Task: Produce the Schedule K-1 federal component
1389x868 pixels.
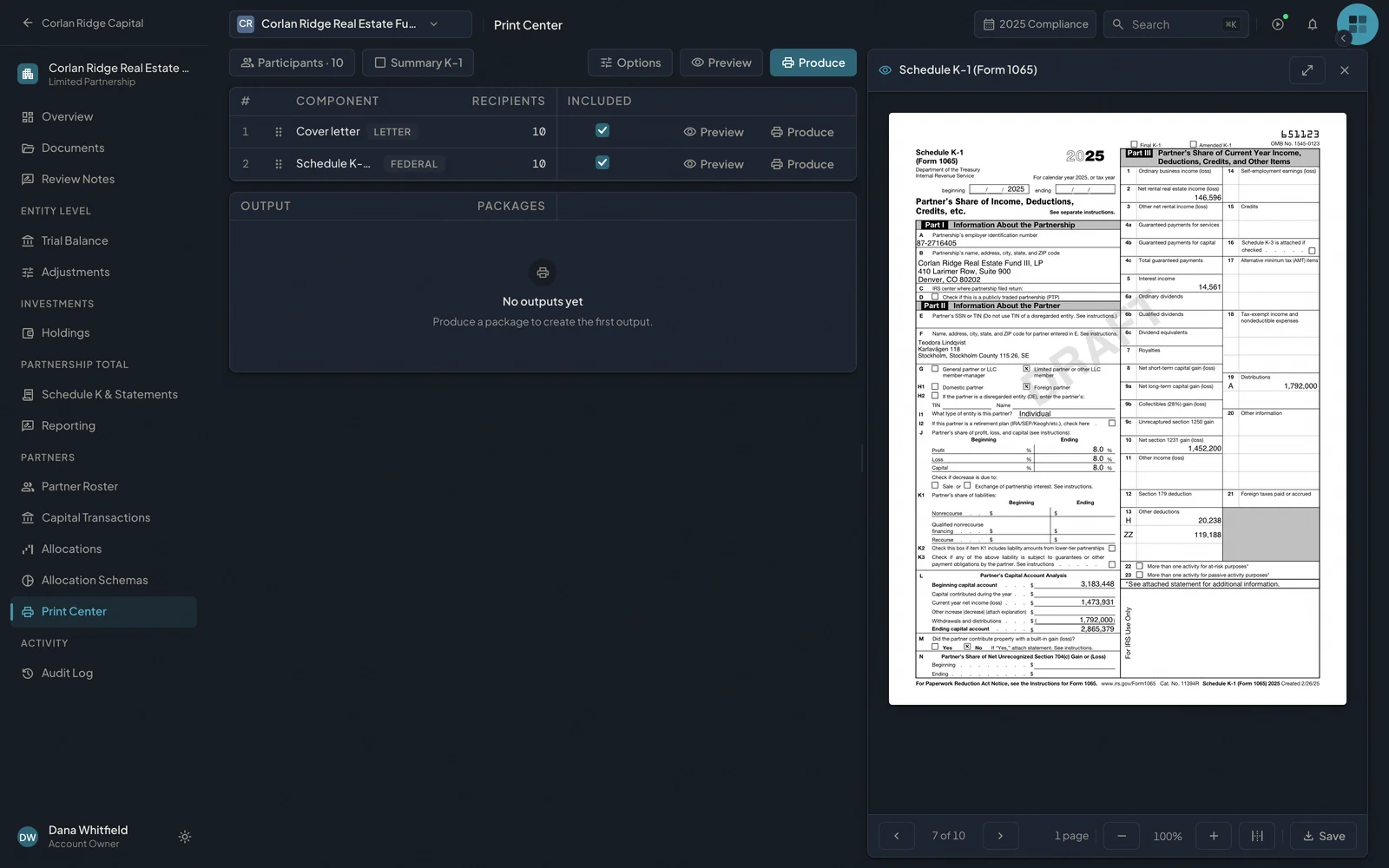Action: point(802,164)
